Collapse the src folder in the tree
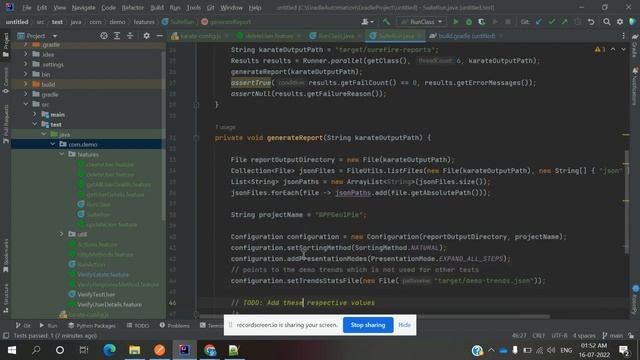 click(x=26, y=104)
